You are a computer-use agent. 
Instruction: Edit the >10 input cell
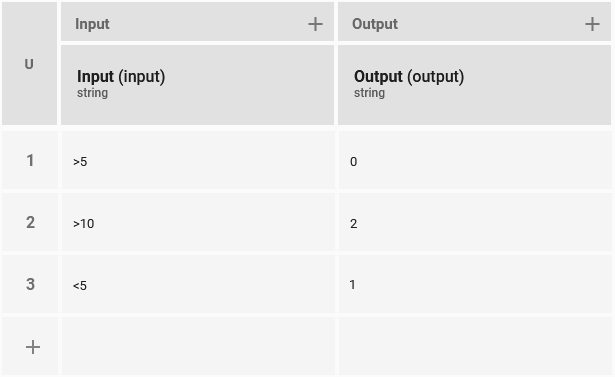pos(198,222)
